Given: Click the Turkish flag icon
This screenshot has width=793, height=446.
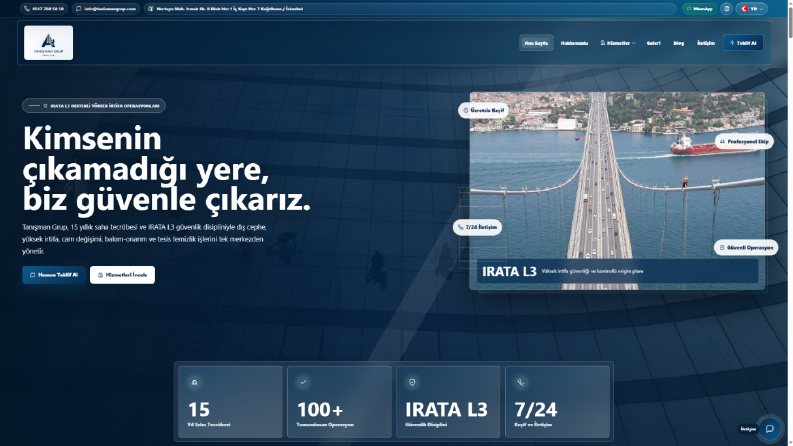Looking at the screenshot, I should (744, 9).
